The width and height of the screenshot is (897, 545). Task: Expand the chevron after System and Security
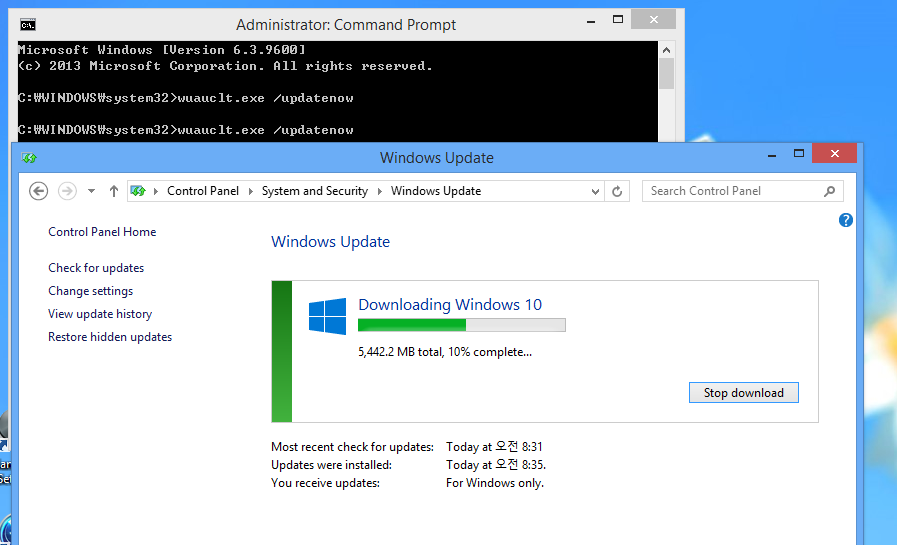tap(380, 191)
